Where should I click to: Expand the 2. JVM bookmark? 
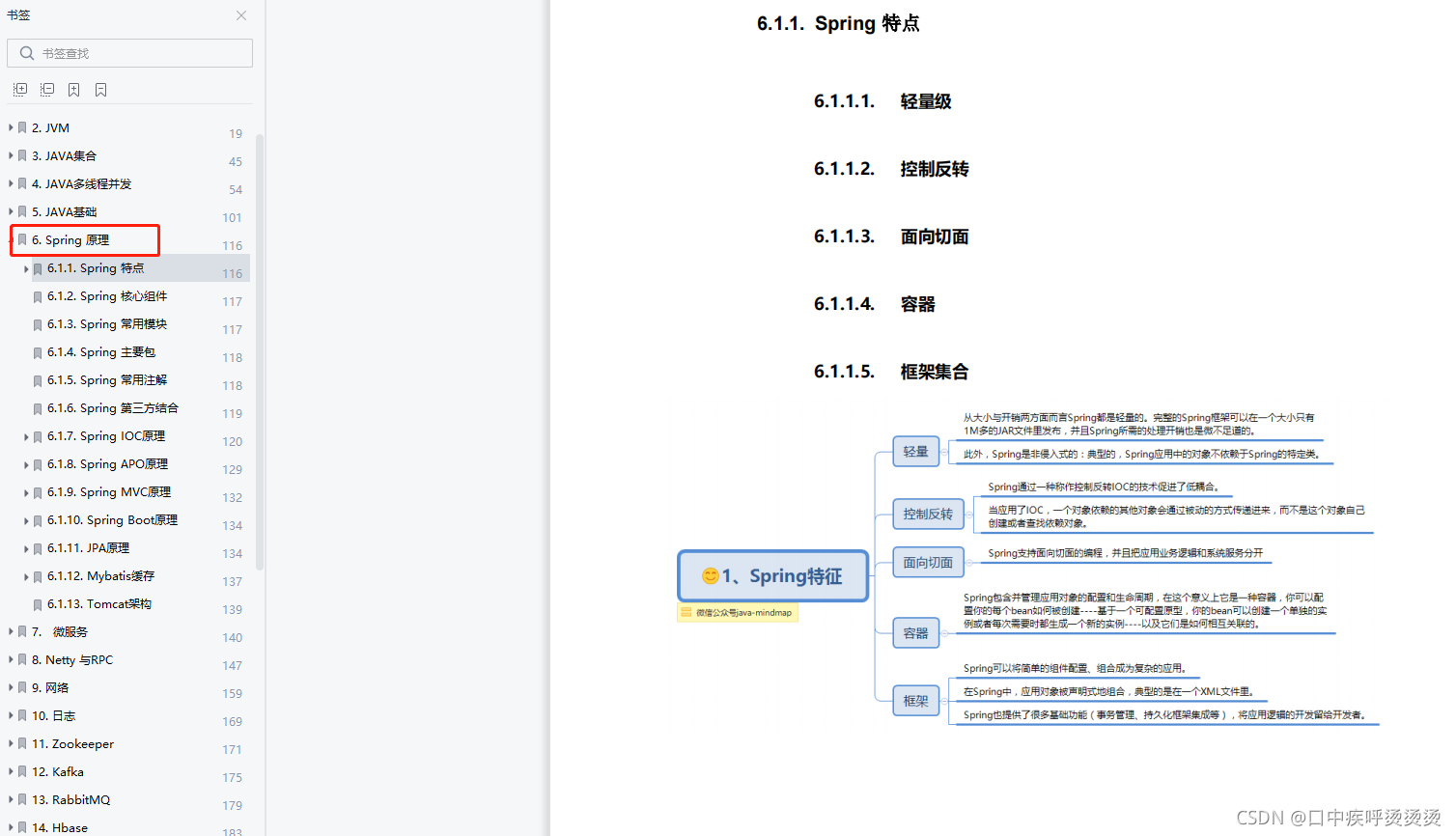(11, 127)
